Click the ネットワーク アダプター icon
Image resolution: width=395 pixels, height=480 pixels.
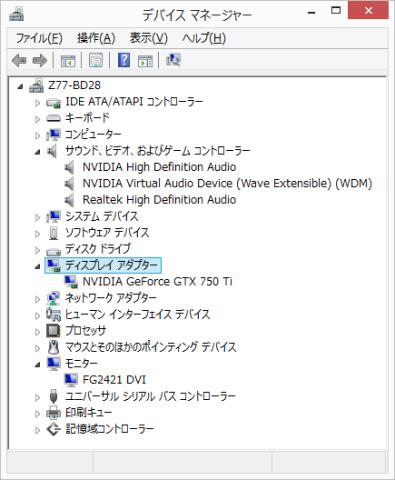pyautogui.click(x=53, y=298)
